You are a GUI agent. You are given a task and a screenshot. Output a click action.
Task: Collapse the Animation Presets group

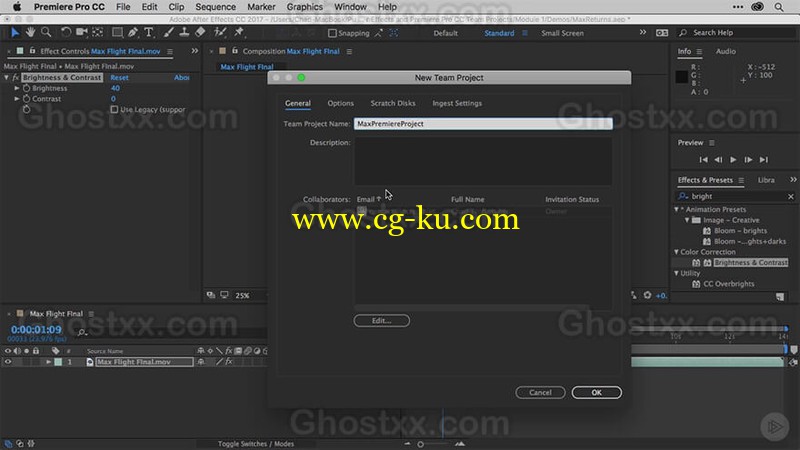(677, 210)
